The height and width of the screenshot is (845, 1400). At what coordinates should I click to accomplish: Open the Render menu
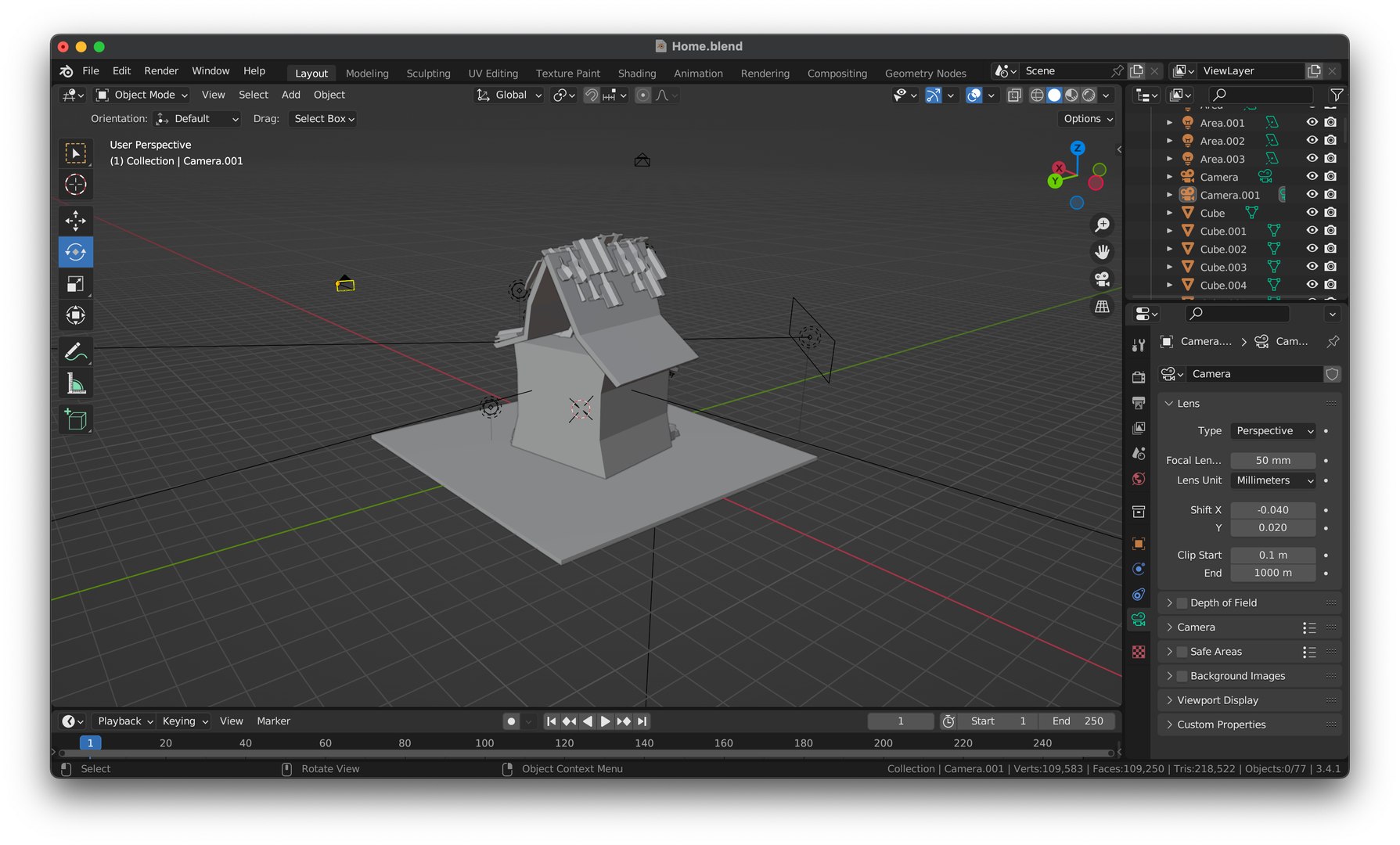click(161, 70)
